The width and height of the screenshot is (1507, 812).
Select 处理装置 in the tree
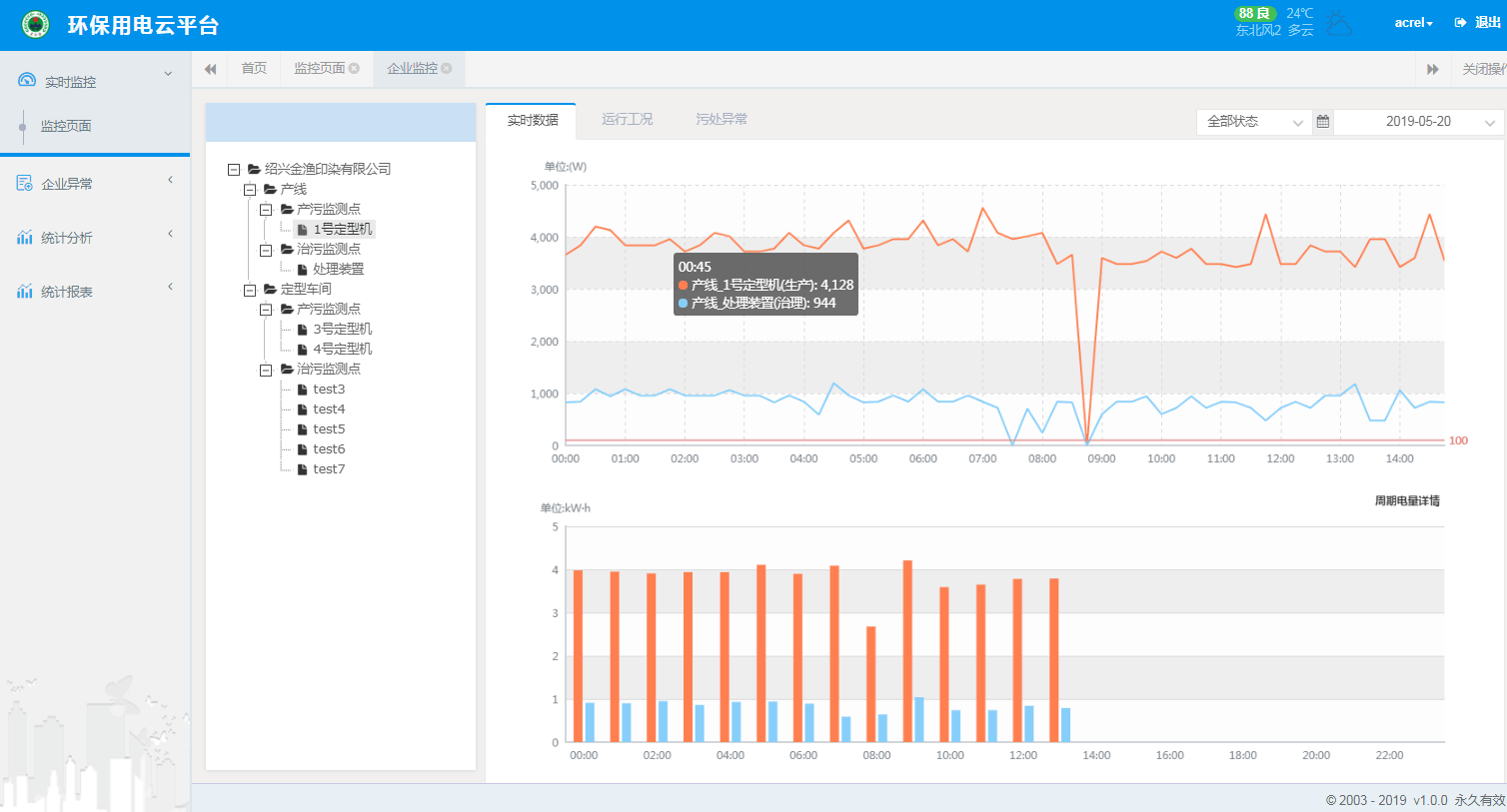(x=339, y=270)
